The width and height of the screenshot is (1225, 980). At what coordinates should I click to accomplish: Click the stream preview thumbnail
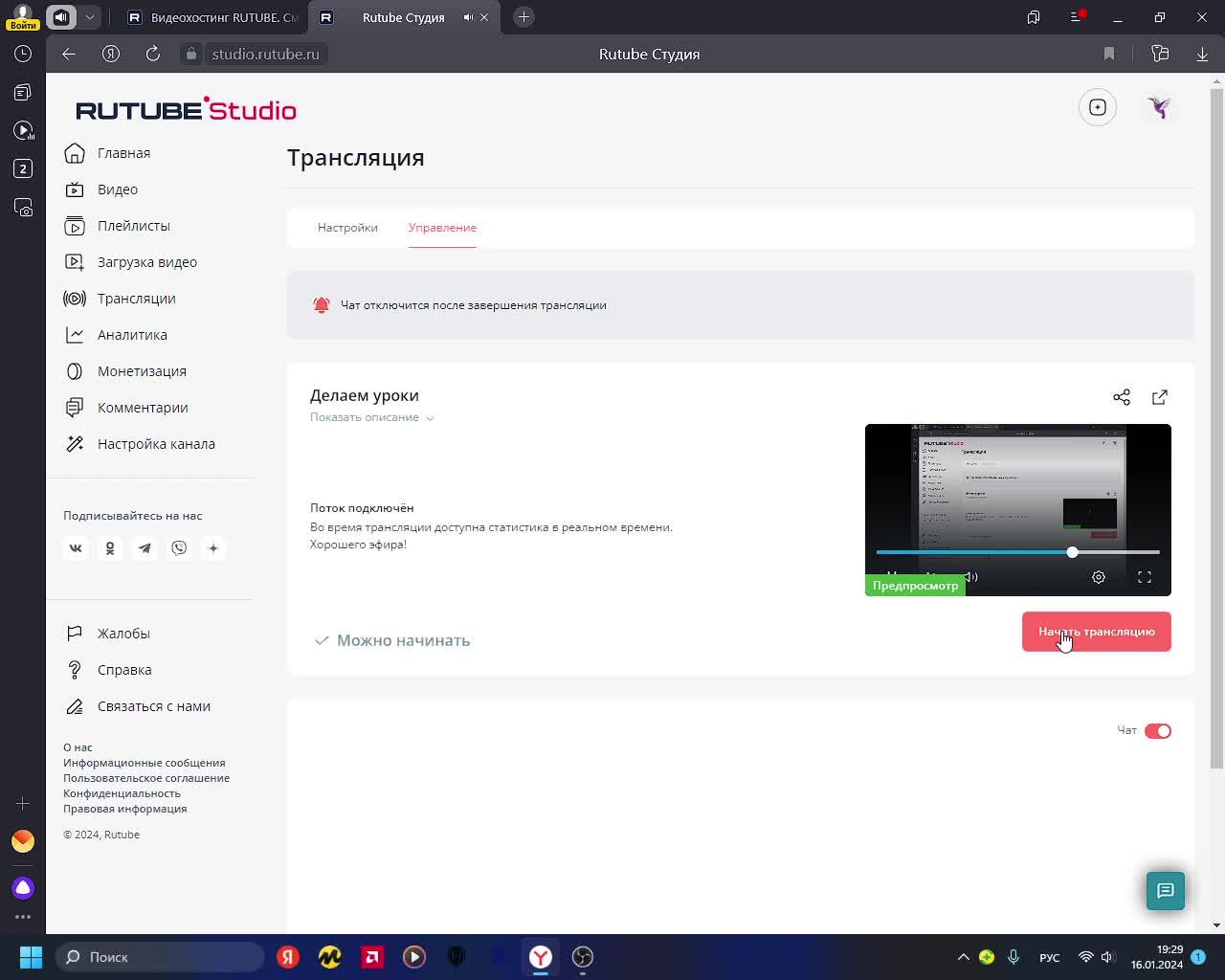[1018, 509]
